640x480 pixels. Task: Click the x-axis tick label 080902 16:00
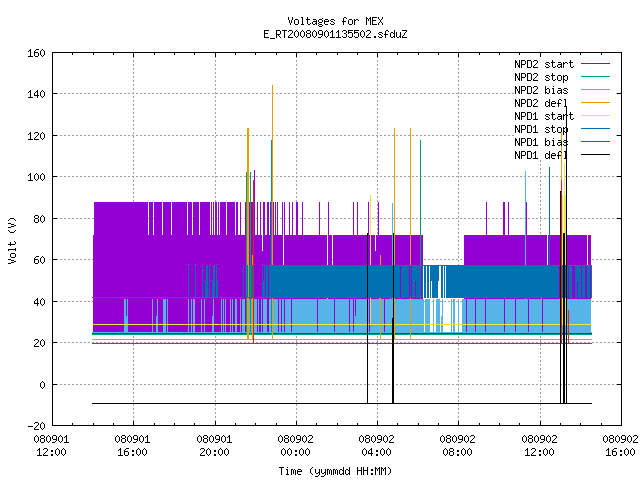[620, 446]
